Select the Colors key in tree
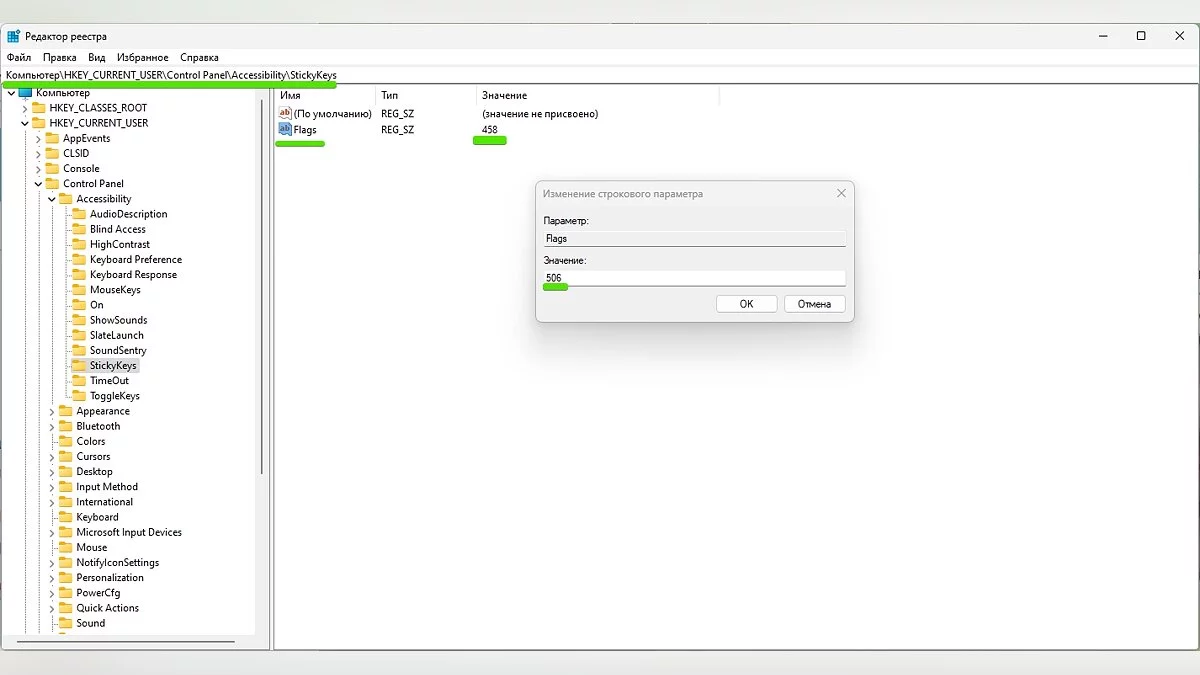1200x675 pixels. tap(90, 441)
